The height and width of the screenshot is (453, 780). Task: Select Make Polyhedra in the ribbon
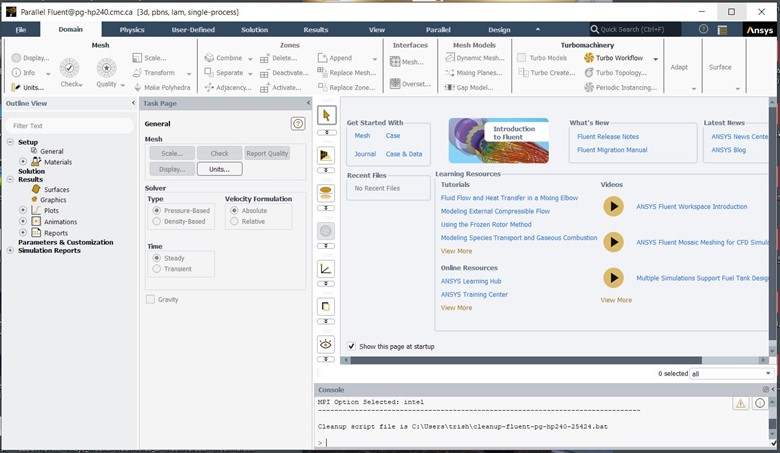click(x=162, y=88)
